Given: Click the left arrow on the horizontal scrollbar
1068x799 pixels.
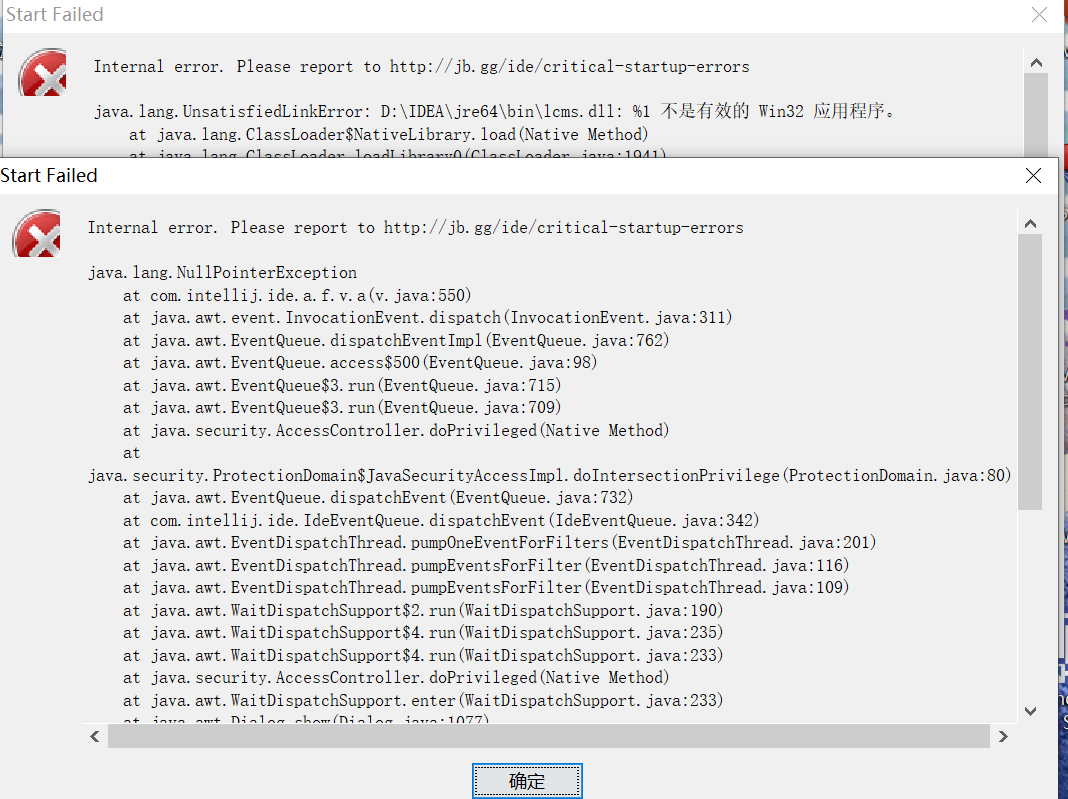Looking at the screenshot, I should [x=94, y=736].
